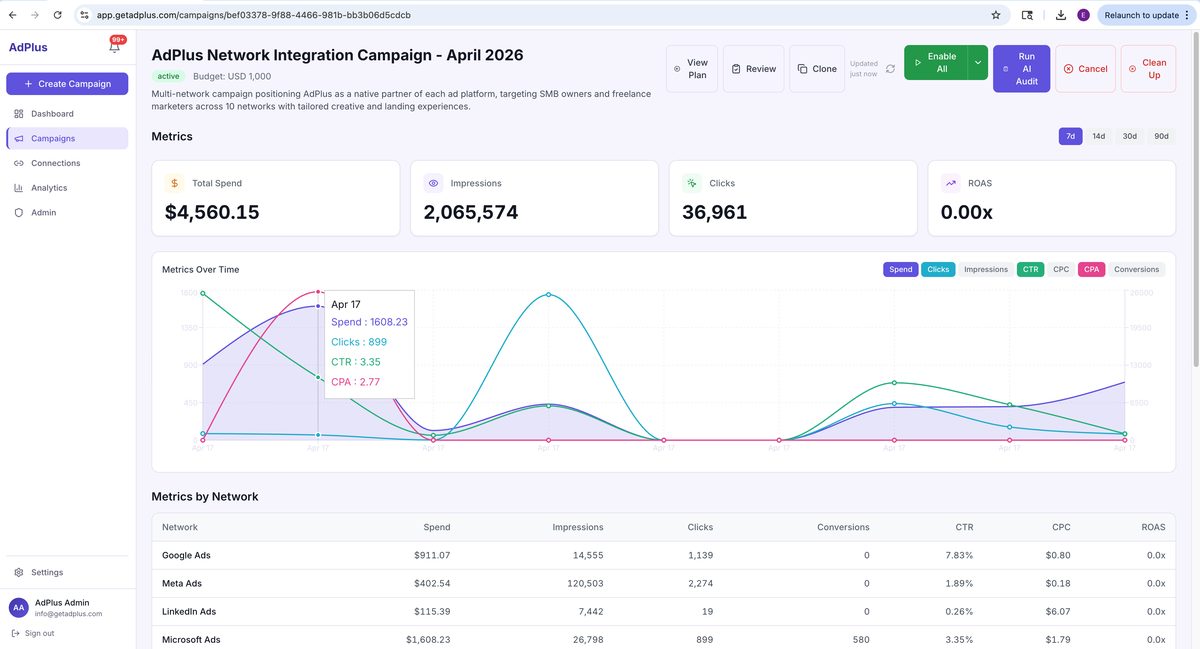1200x649 pixels.
Task: Click the refresh metrics icon
Action: click(890, 69)
